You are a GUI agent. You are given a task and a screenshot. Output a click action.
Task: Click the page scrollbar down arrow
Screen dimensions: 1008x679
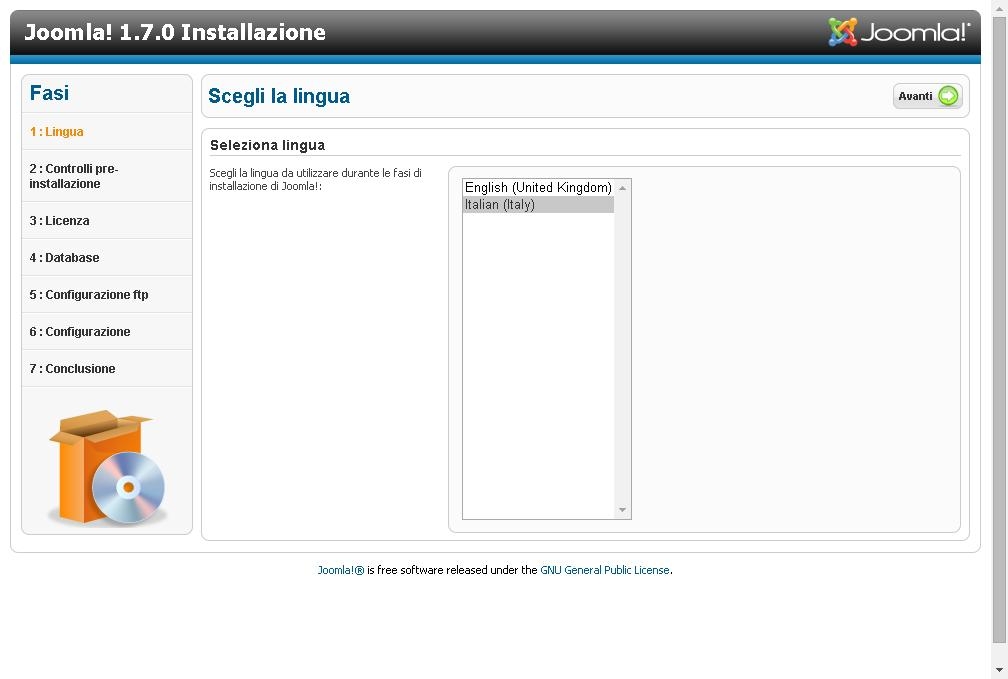click(x=999, y=670)
